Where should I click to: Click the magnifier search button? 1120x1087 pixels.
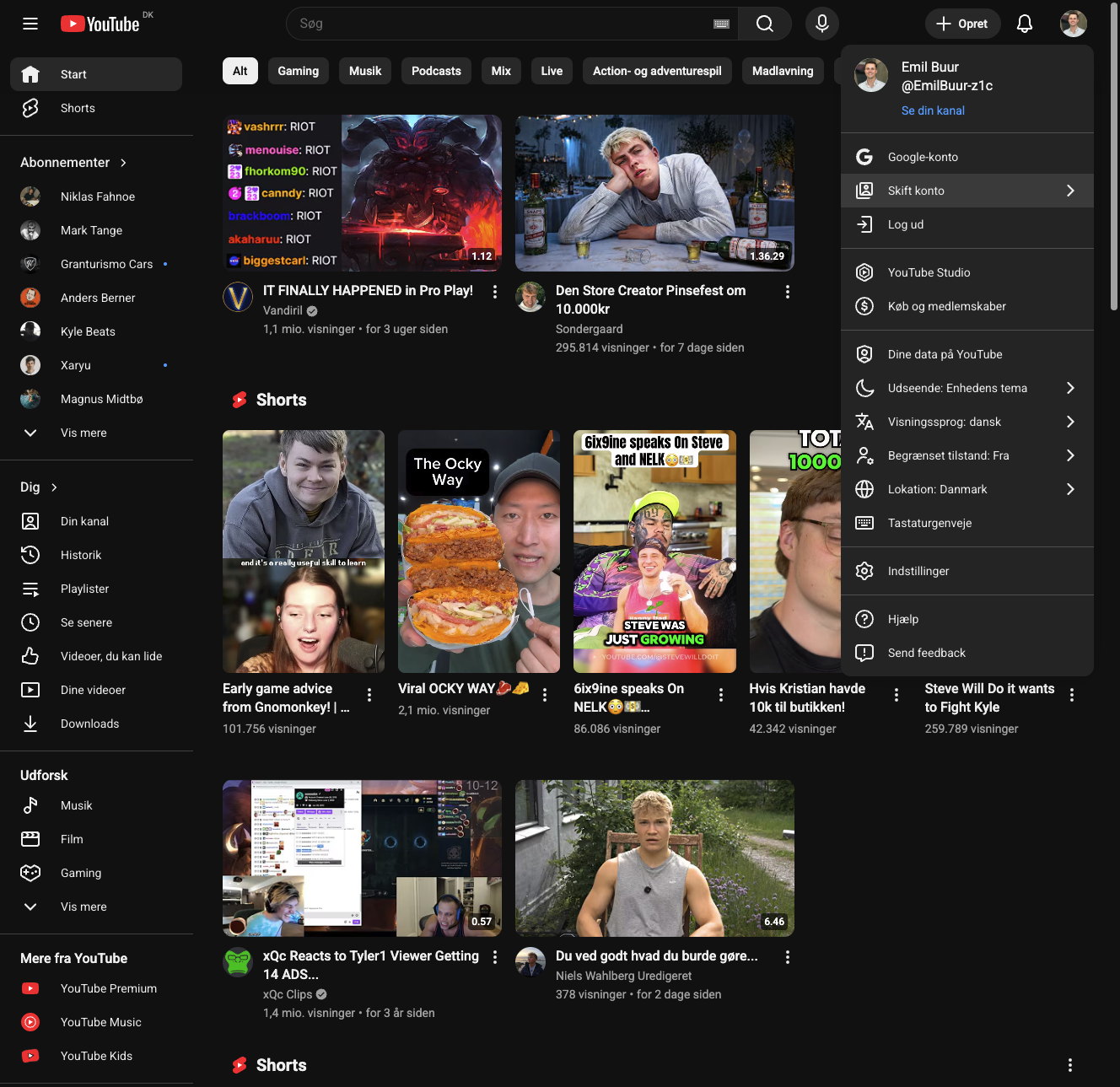pos(765,24)
